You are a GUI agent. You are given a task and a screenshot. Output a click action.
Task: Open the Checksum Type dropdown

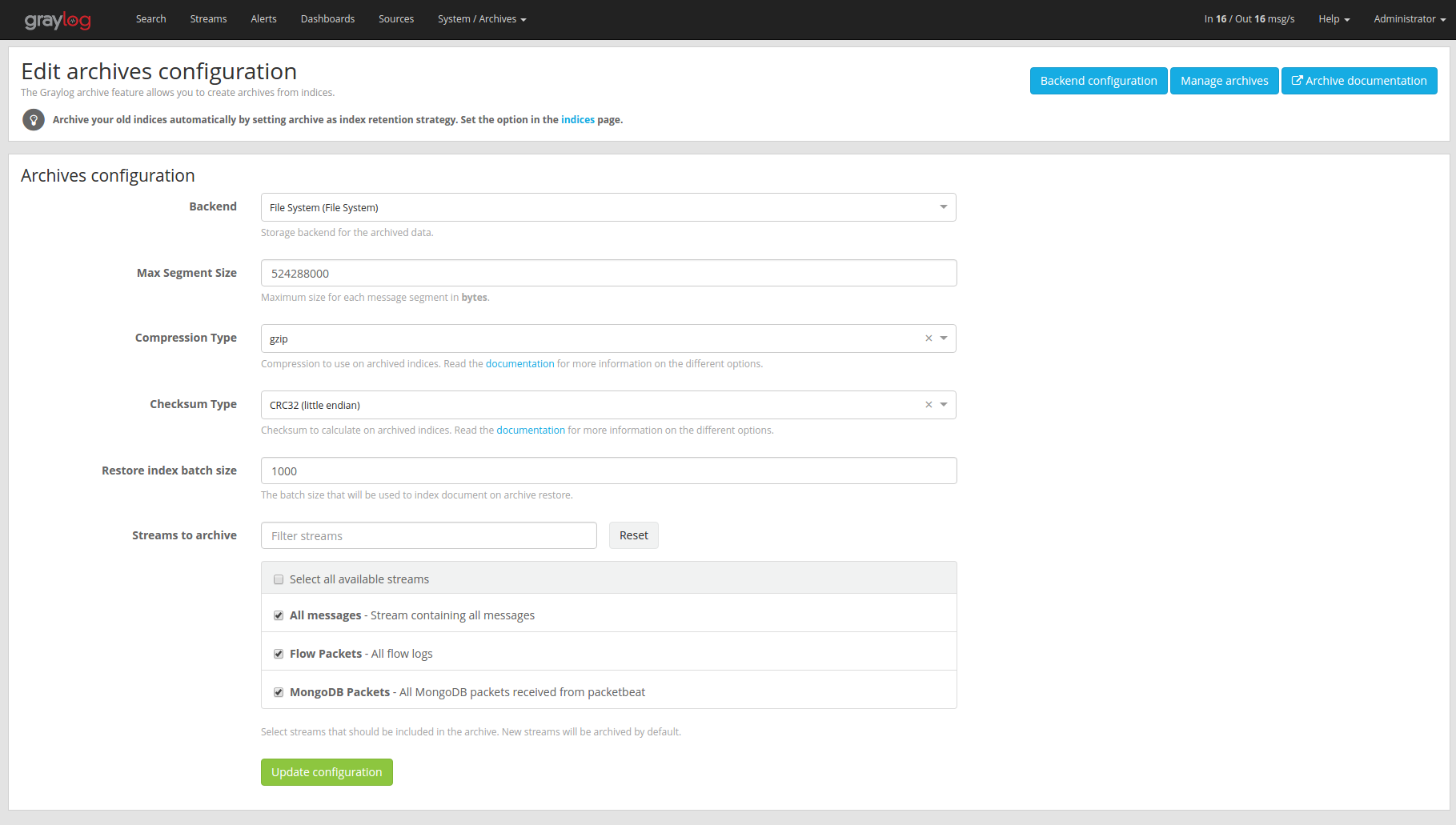pyautogui.click(x=944, y=404)
